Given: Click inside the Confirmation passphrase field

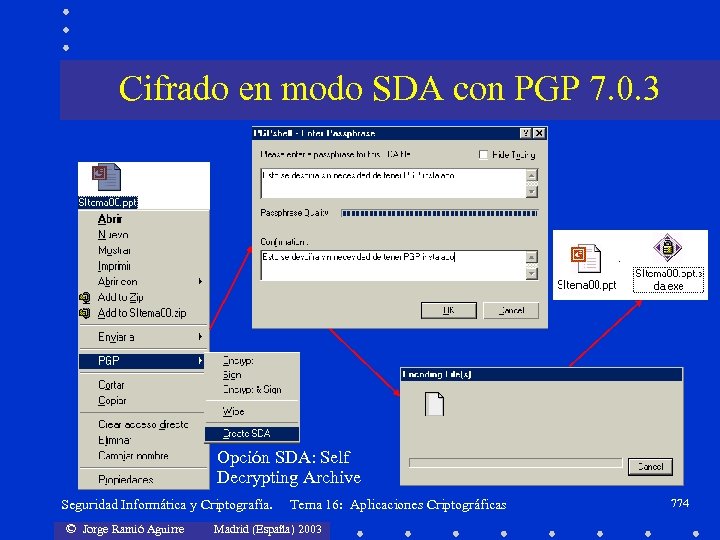Looking at the screenshot, I should click(x=393, y=265).
